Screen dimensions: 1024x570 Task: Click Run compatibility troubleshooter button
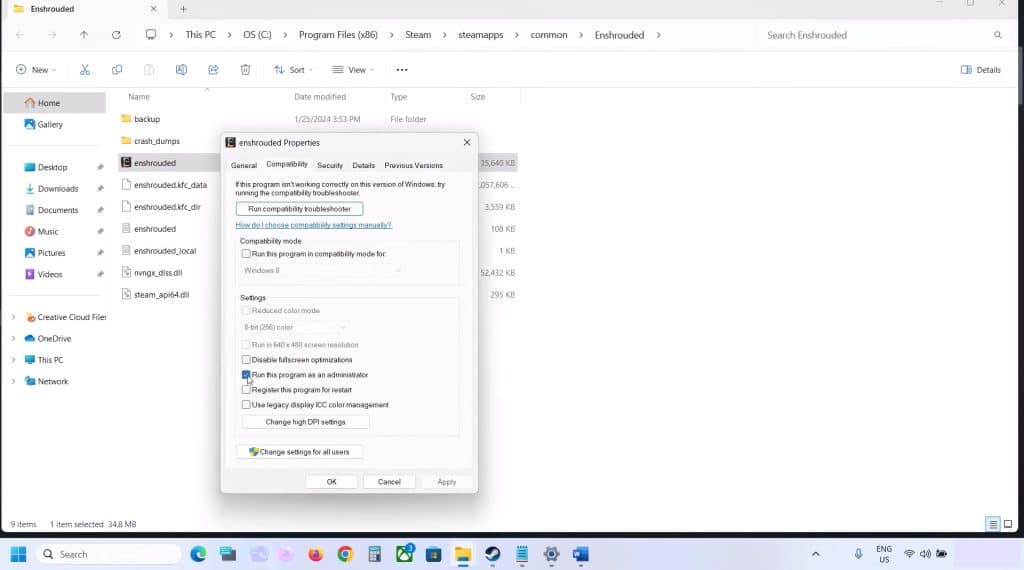coord(299,209)
